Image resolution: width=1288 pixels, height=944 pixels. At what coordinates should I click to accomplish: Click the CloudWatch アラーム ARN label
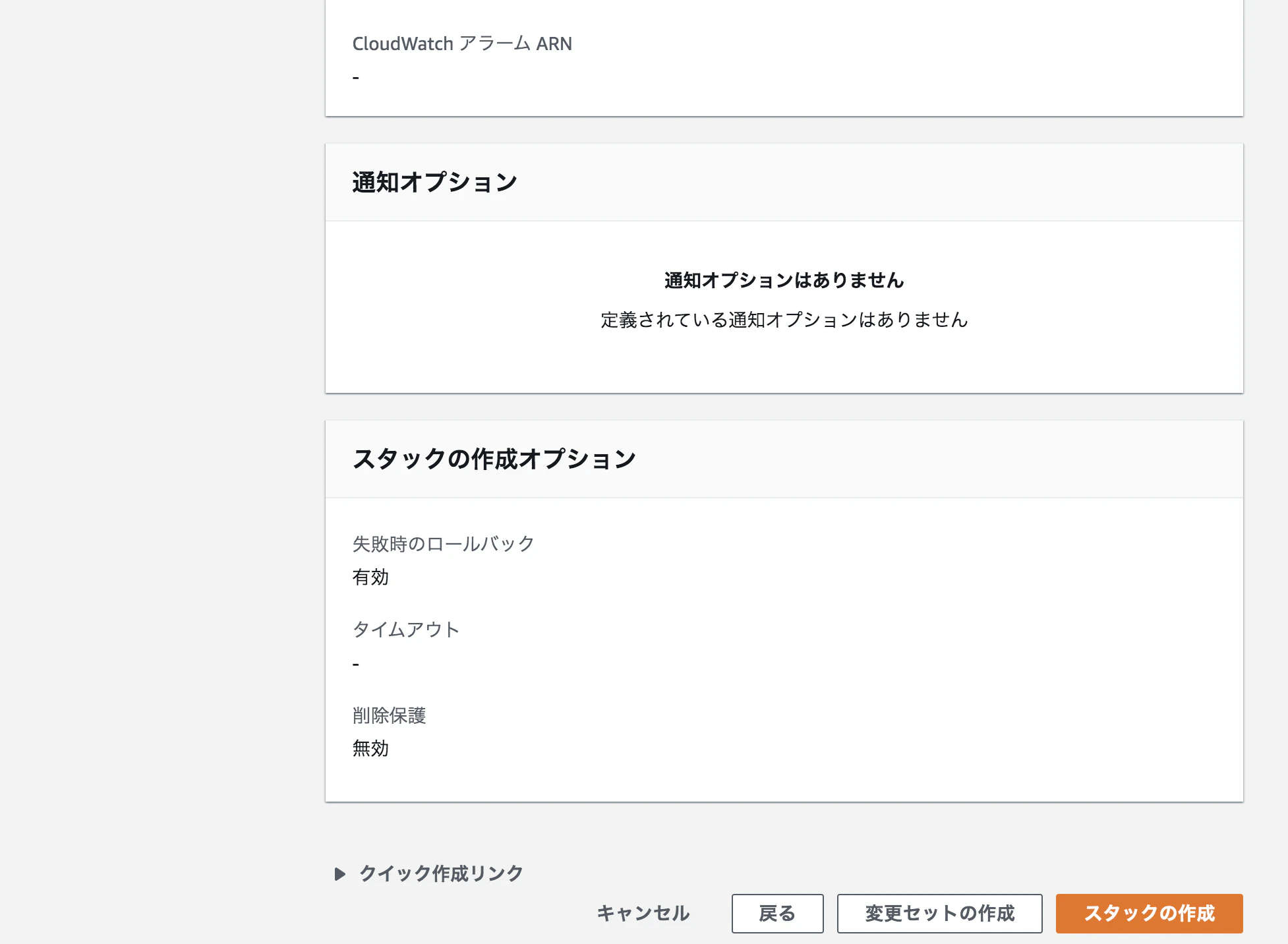coord(462,44)
